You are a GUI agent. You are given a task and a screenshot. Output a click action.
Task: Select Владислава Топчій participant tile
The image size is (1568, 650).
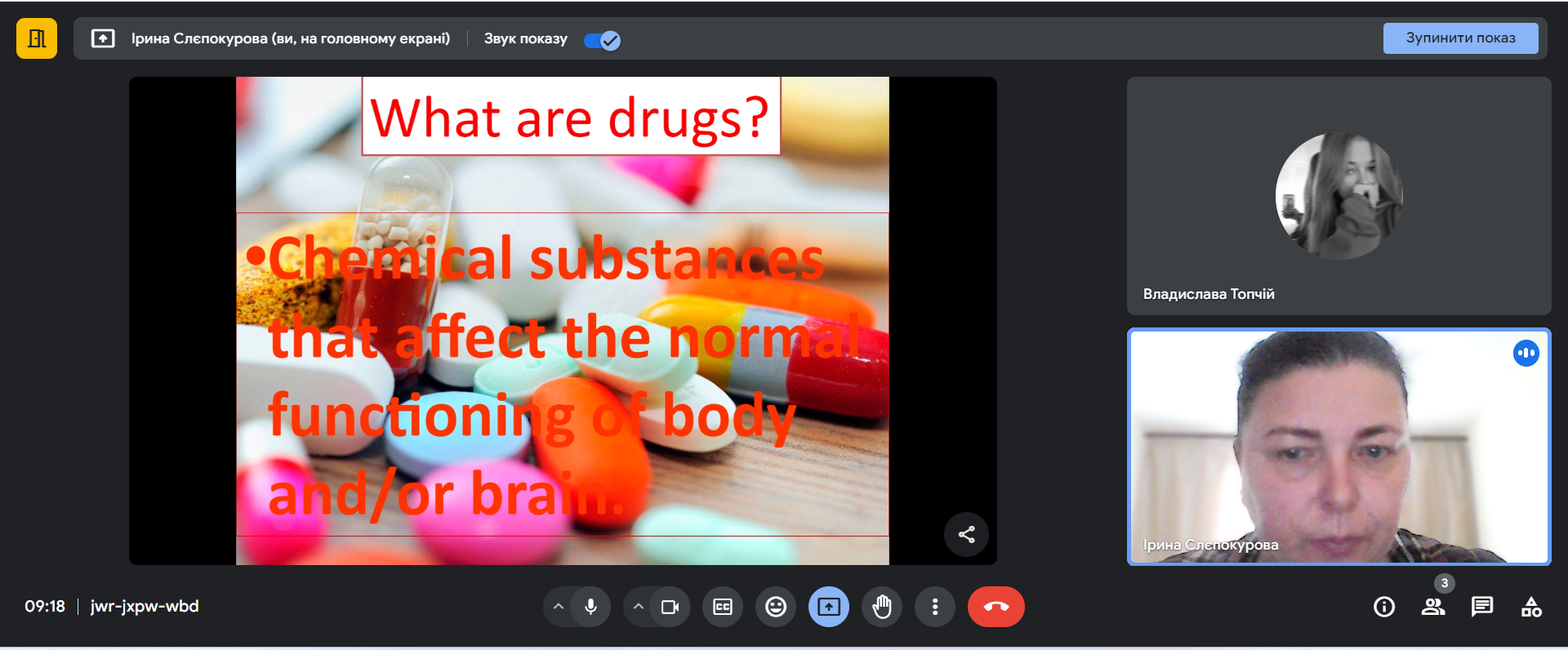tap(1339, 196)
